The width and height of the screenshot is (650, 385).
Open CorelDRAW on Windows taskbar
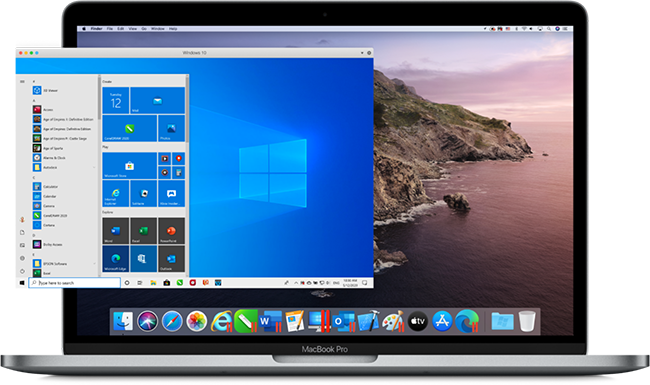coord(179,283)
